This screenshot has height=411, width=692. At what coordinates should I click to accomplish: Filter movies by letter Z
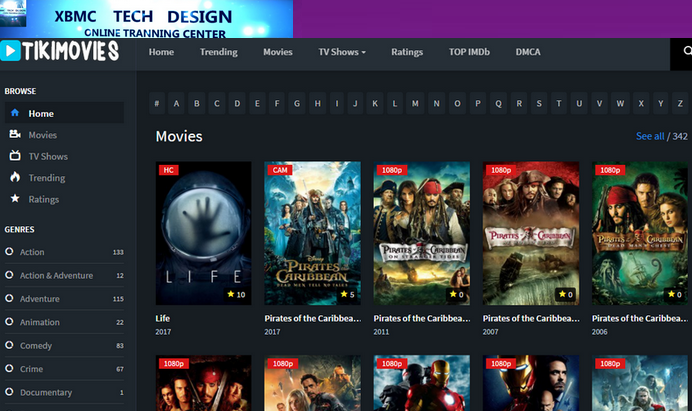coord(680,104)
